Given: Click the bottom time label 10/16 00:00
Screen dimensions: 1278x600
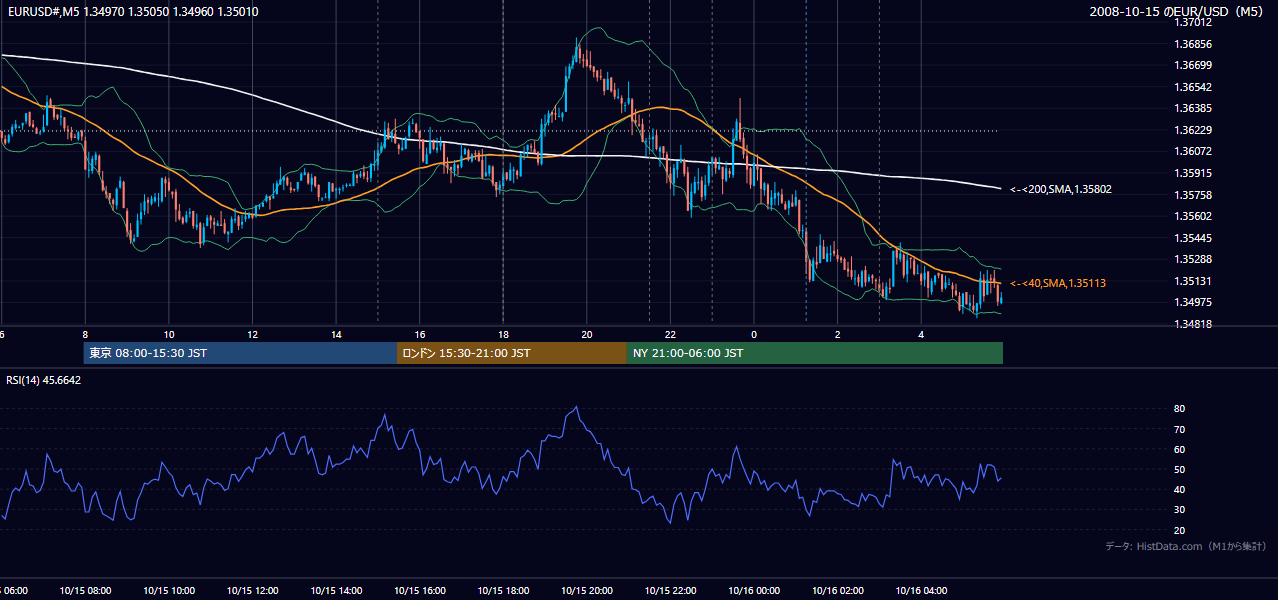Looking at the screenshot, I should pyautogui.click(x=754, y=591).
